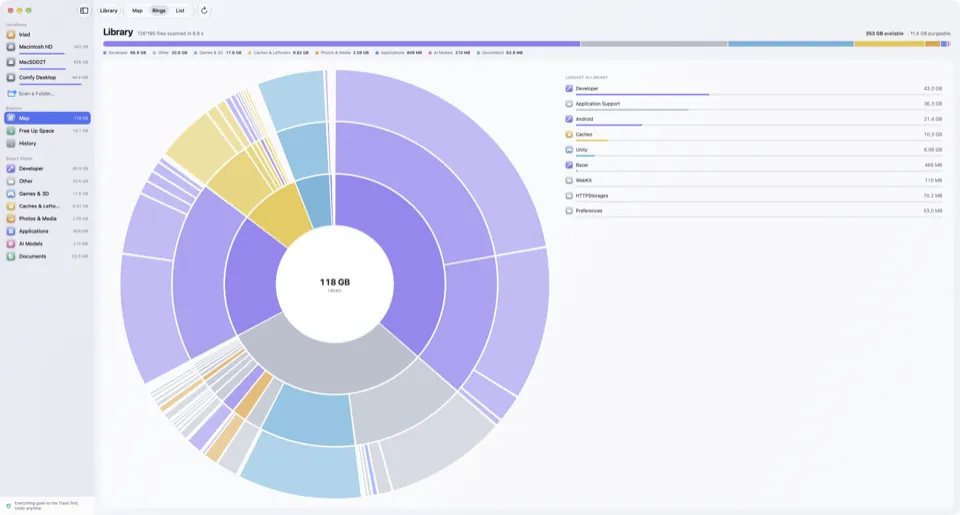Click the Library breadcrumb button
The height and width of the screenshot is (515, 960).
pos(108,10)
